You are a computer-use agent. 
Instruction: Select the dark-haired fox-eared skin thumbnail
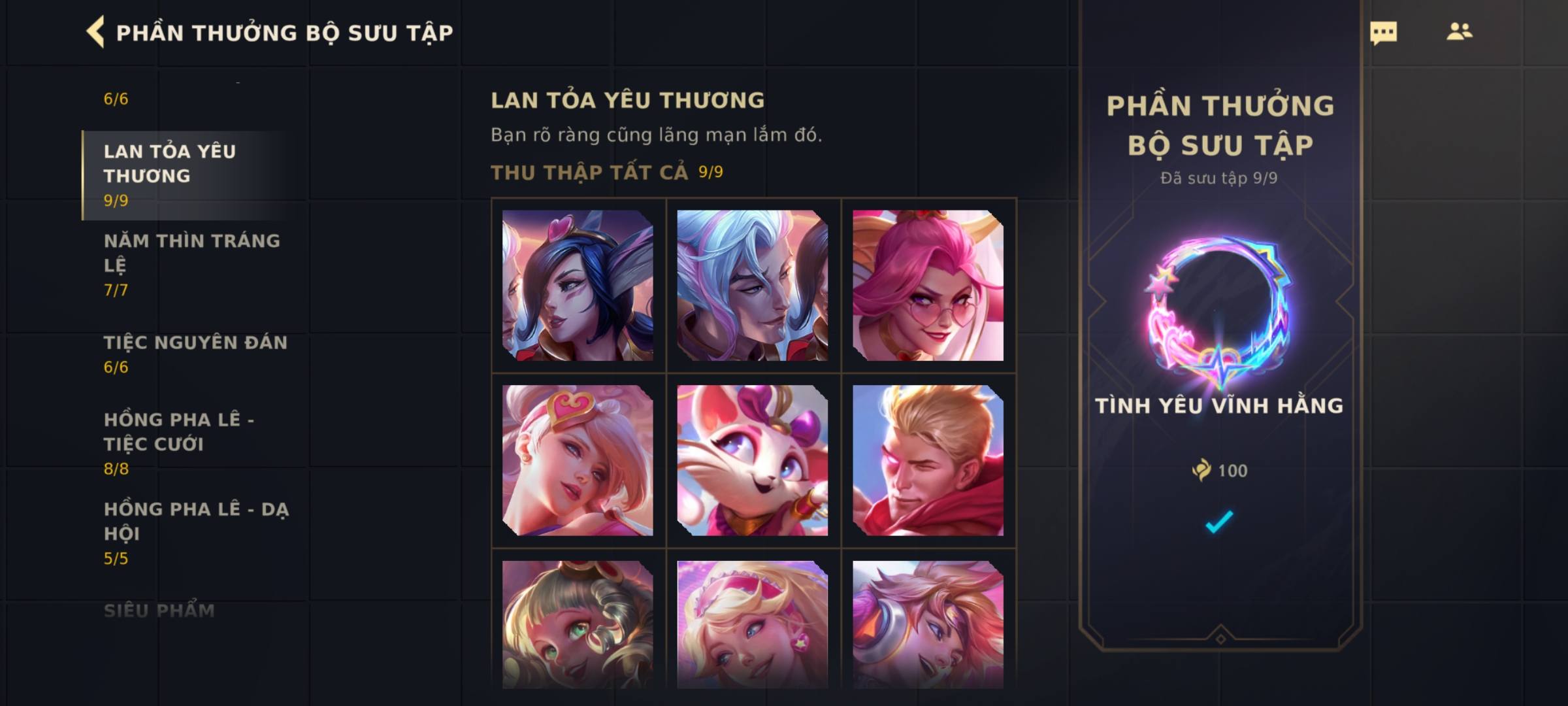point(578,285)
